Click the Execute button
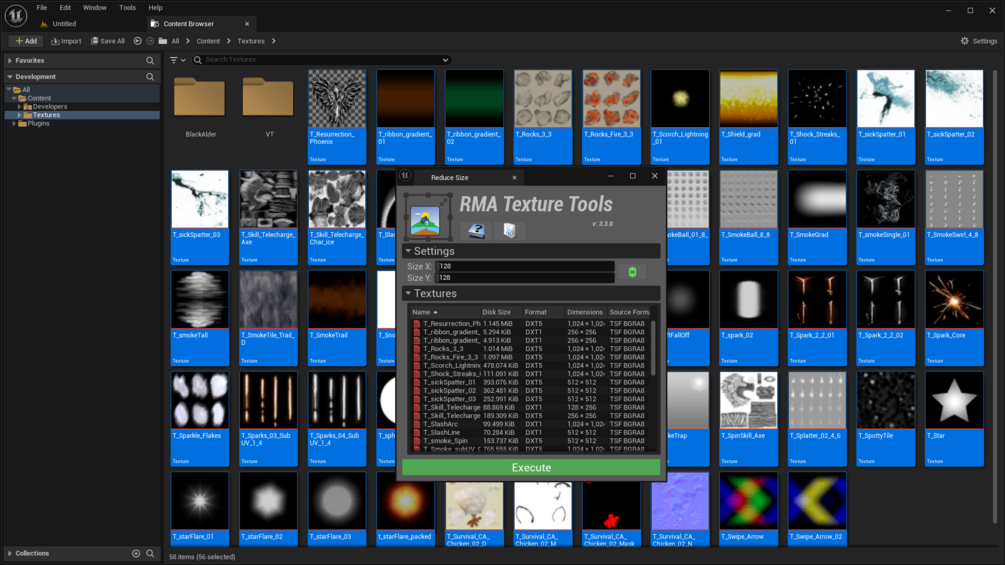This screenshot has width=1005, height=565. 531,468
